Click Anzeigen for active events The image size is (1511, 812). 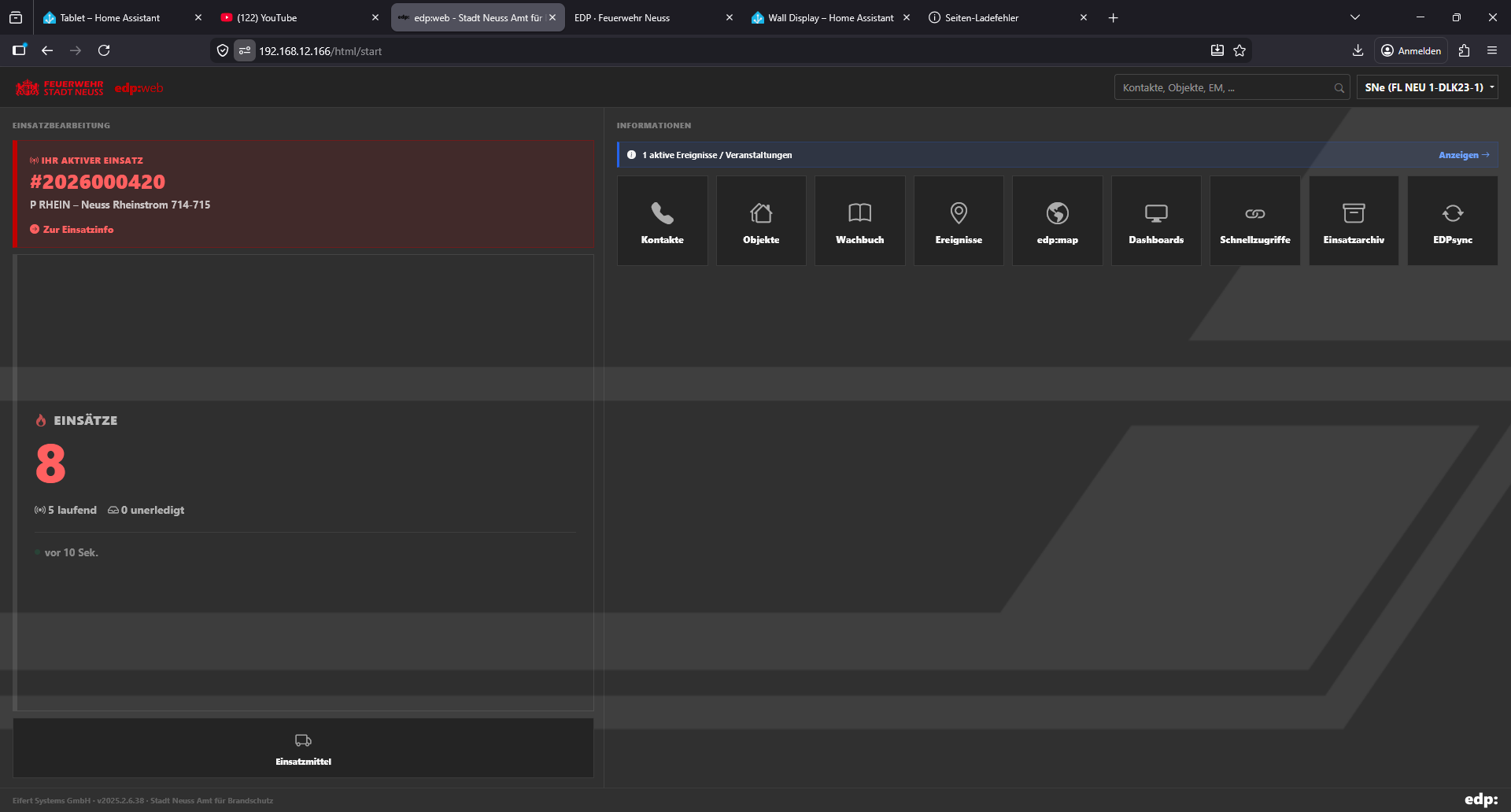(x=1463, y=155)
